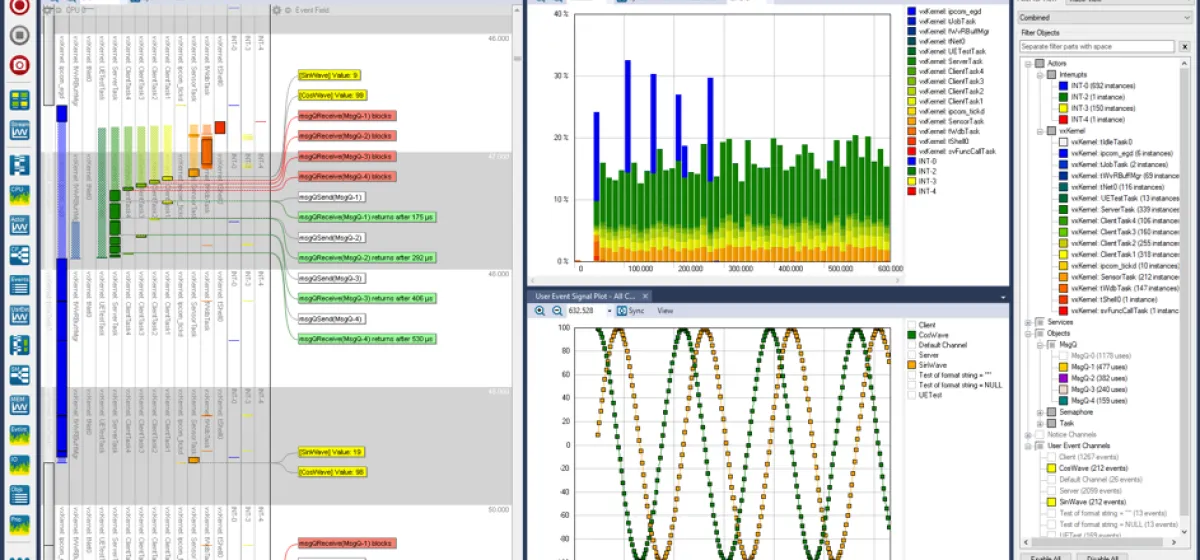Image resolution: width=1200 pixels, height=560 pixels.
Task: Click the red snapshot camera icon in sidebar
Action: click(19, 65)
